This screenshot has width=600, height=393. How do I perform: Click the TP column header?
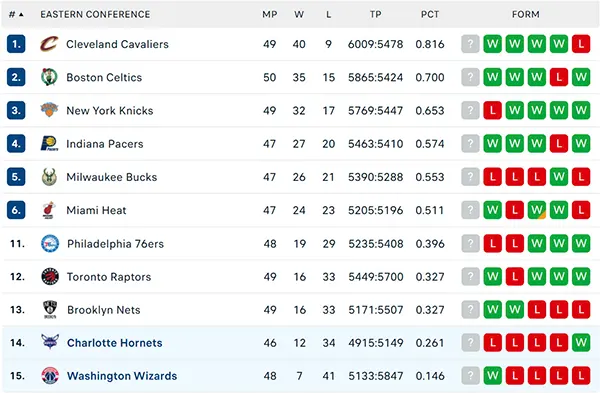click(x=375, y=15)
